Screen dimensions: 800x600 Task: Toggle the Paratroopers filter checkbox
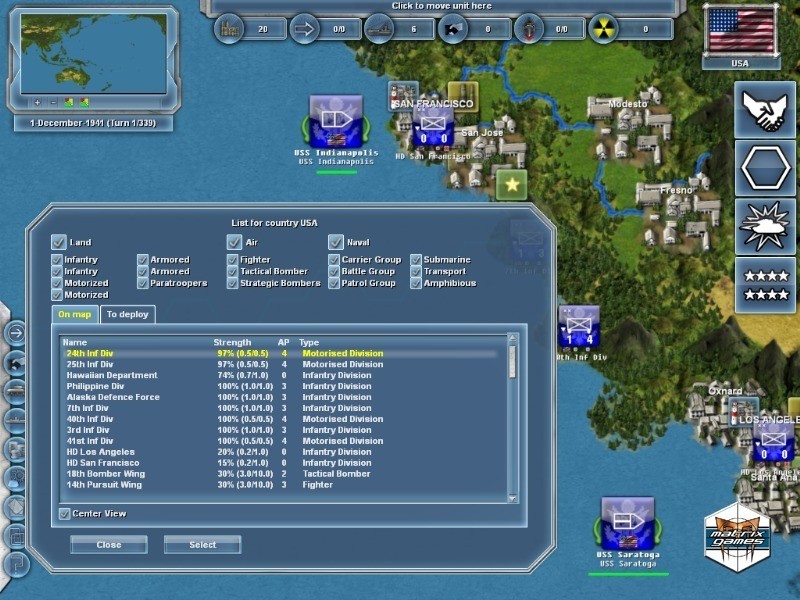(143, 283)
